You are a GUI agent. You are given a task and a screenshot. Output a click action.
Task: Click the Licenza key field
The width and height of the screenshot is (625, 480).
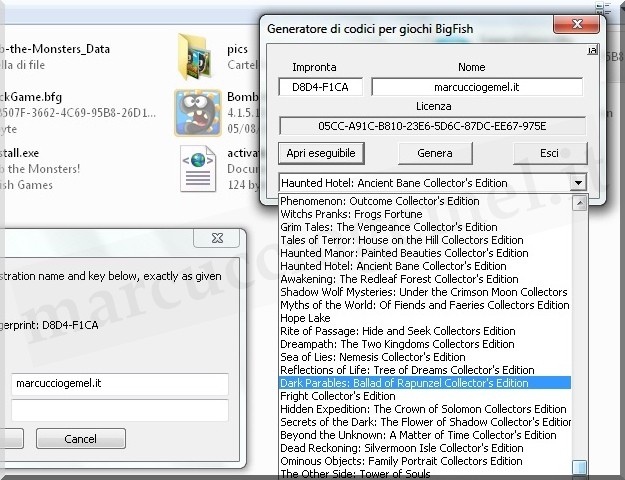tap(432, 126)
